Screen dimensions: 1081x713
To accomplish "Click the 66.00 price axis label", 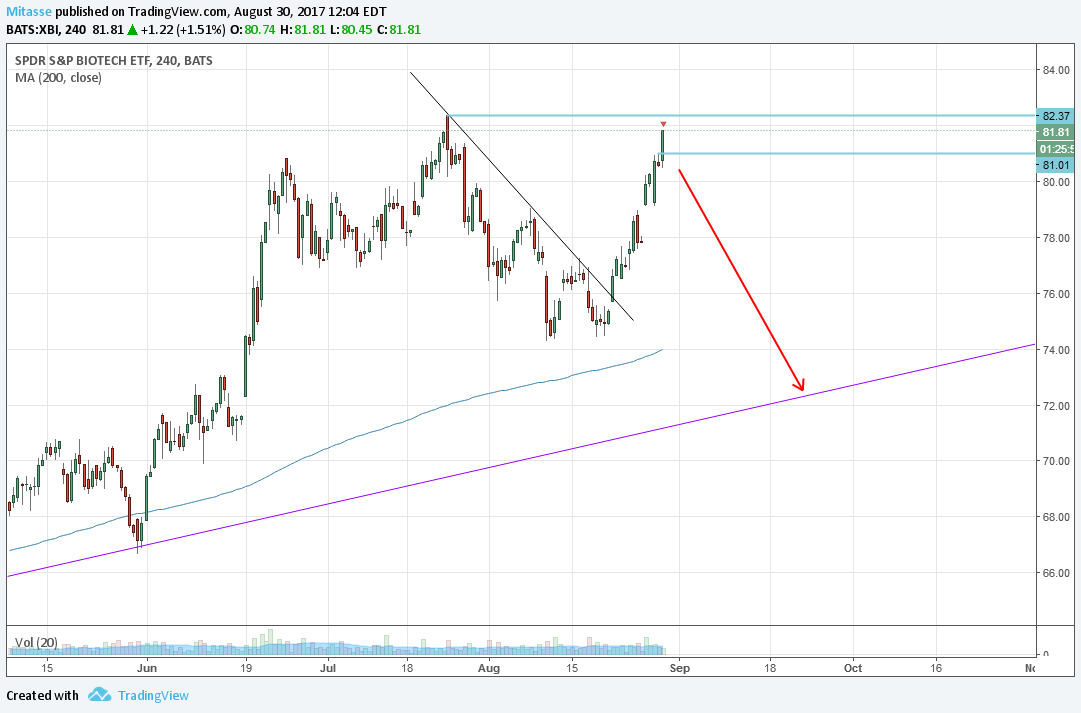I will 1056,572.
